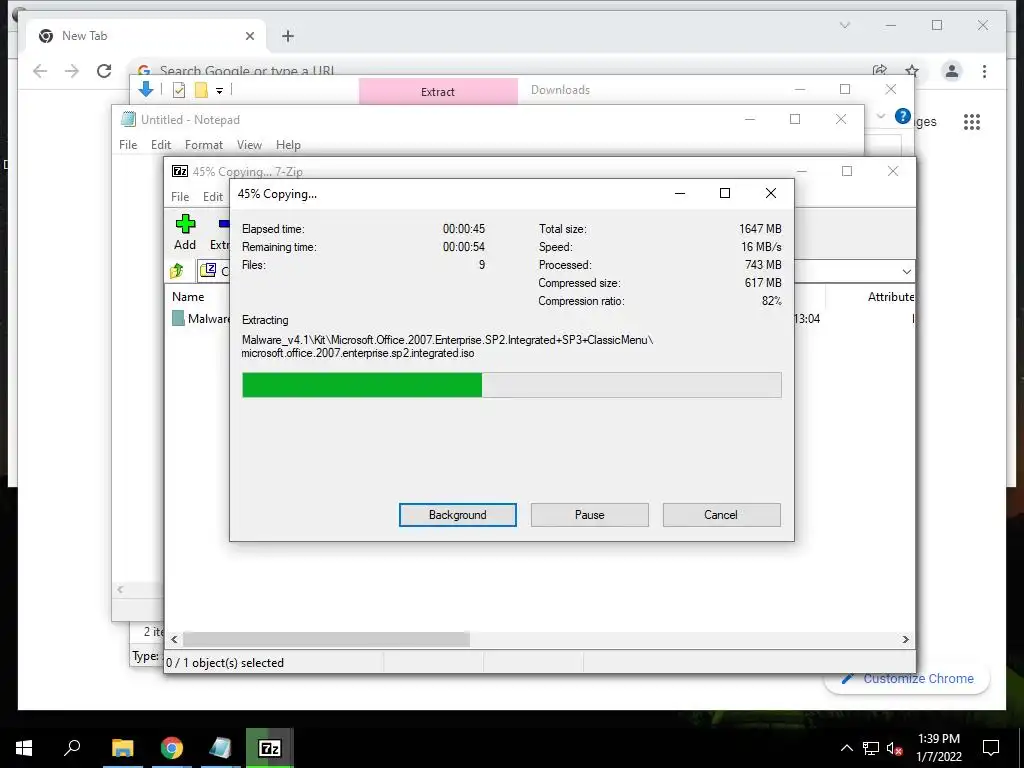Click 7-Zip horizontal scrollbar thumb
The width and height of the screenshot is (1024, 768).
tap(326, 639)
